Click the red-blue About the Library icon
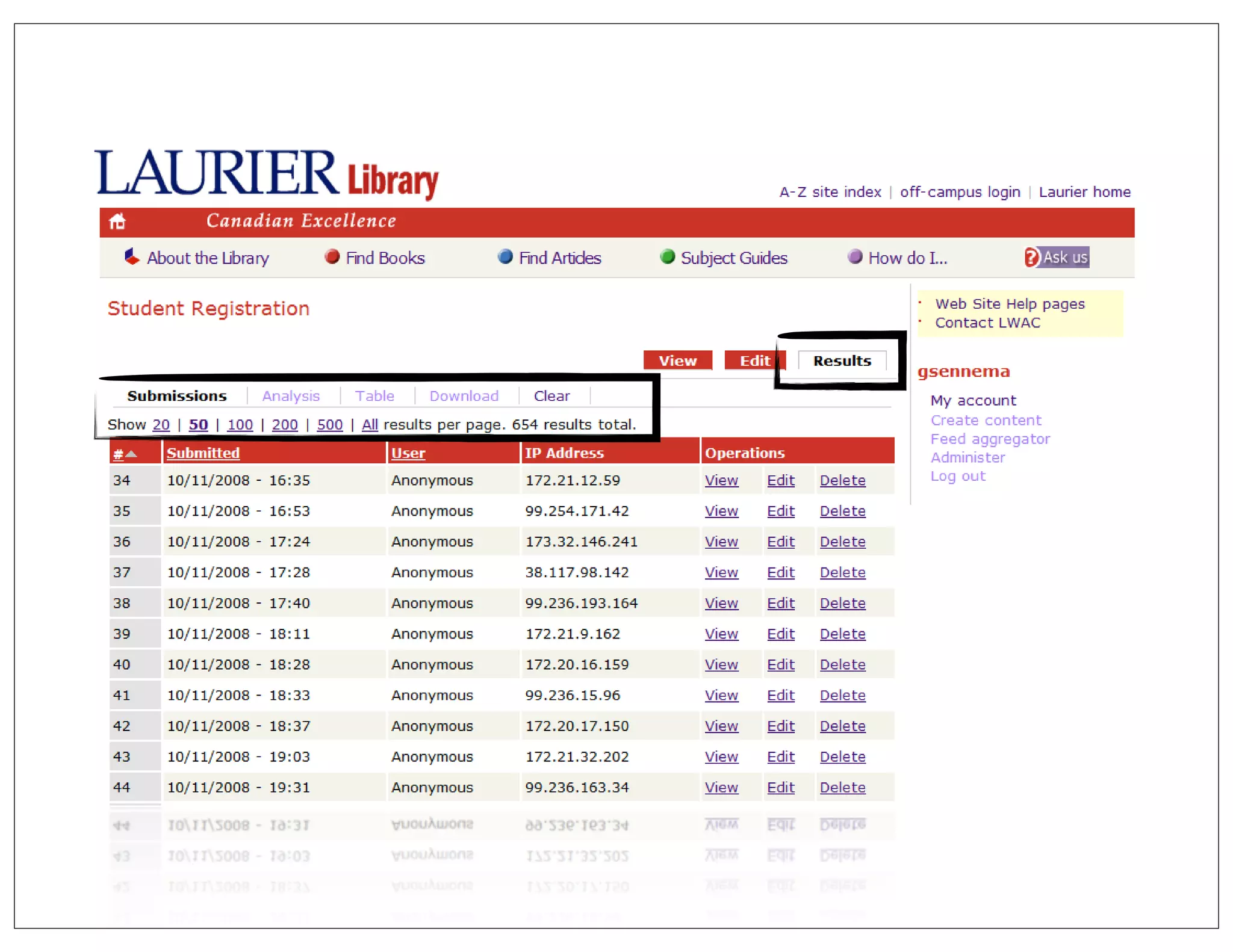The width and height of the screenshot is (1233, 952). point(131,257)
